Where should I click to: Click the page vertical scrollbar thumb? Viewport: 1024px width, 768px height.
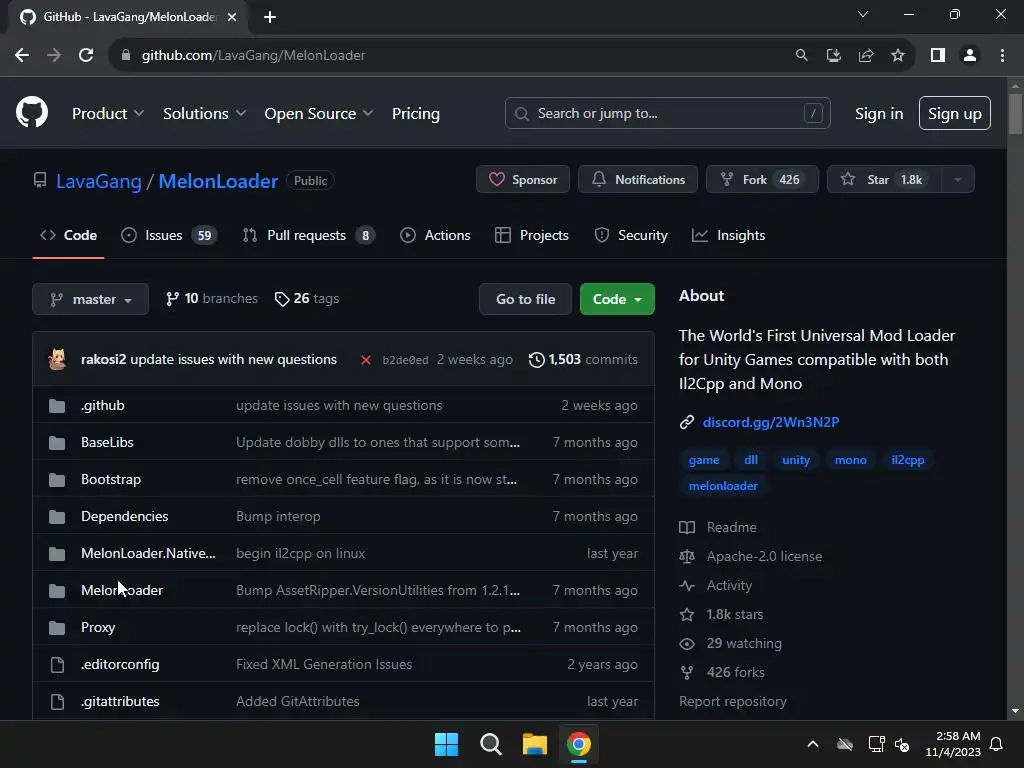1015,114
